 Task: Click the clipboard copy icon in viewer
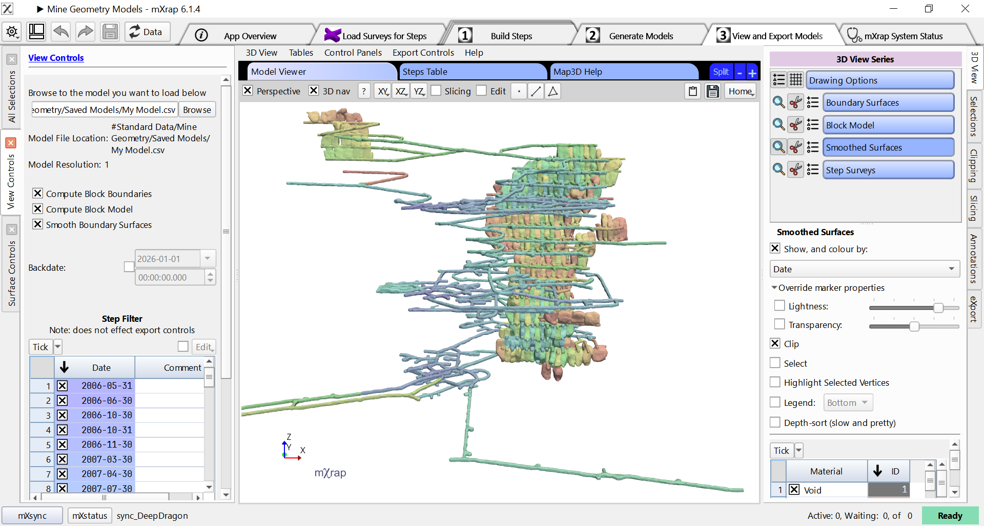(693, 92)
